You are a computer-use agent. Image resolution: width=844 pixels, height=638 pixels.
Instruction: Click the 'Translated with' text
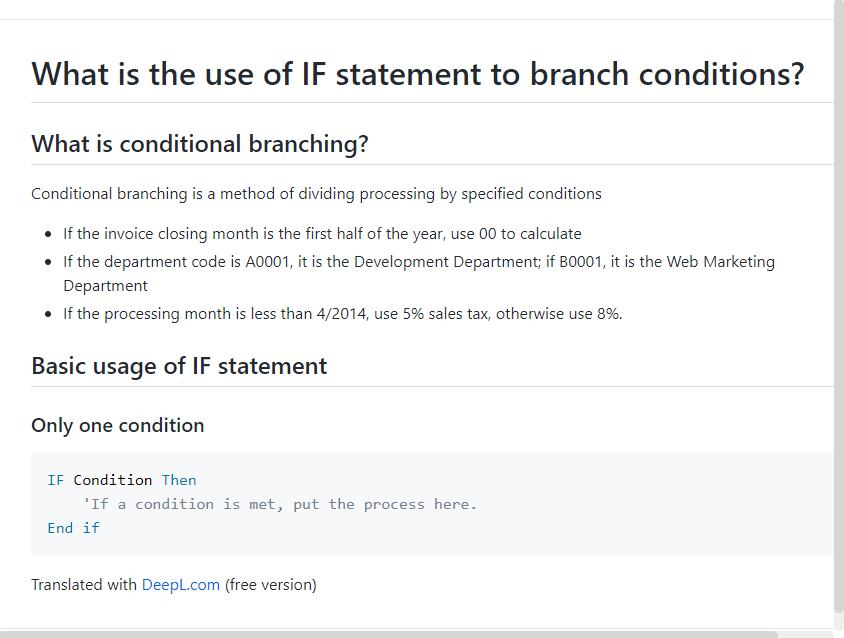(x=84, y=585)
